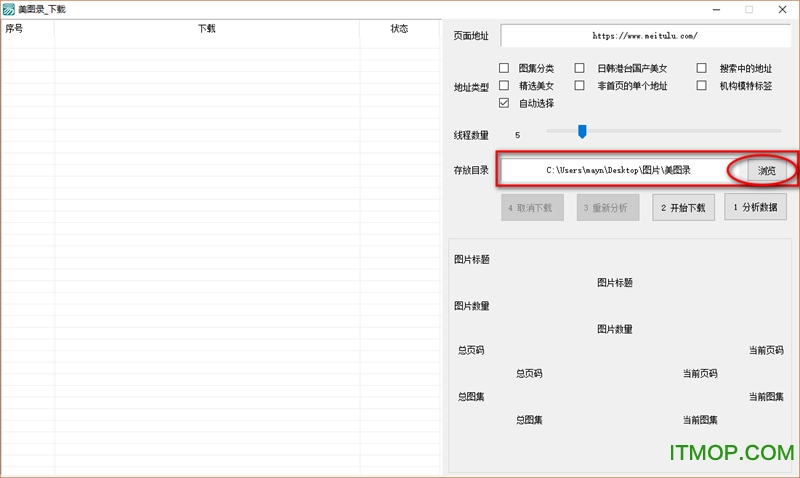Screen dimensions: 800x478
Task: Click the 线程数量 value 5
Action: click(x=517, y=135)
